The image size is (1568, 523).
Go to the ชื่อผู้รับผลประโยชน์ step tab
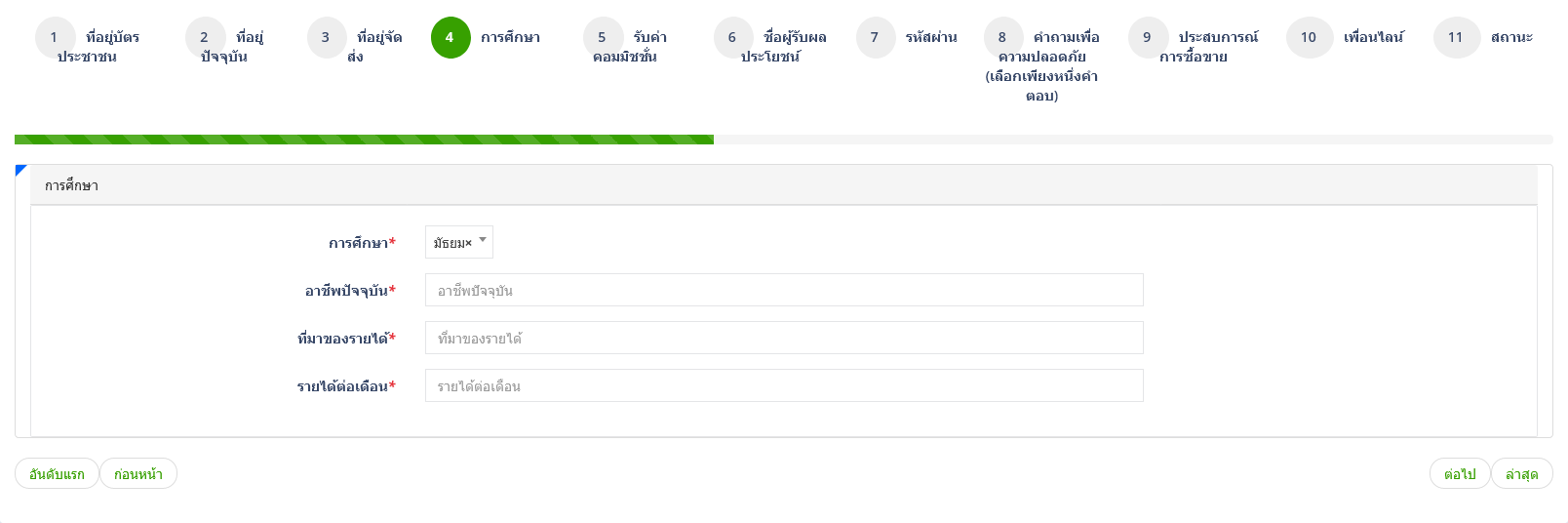770,47
